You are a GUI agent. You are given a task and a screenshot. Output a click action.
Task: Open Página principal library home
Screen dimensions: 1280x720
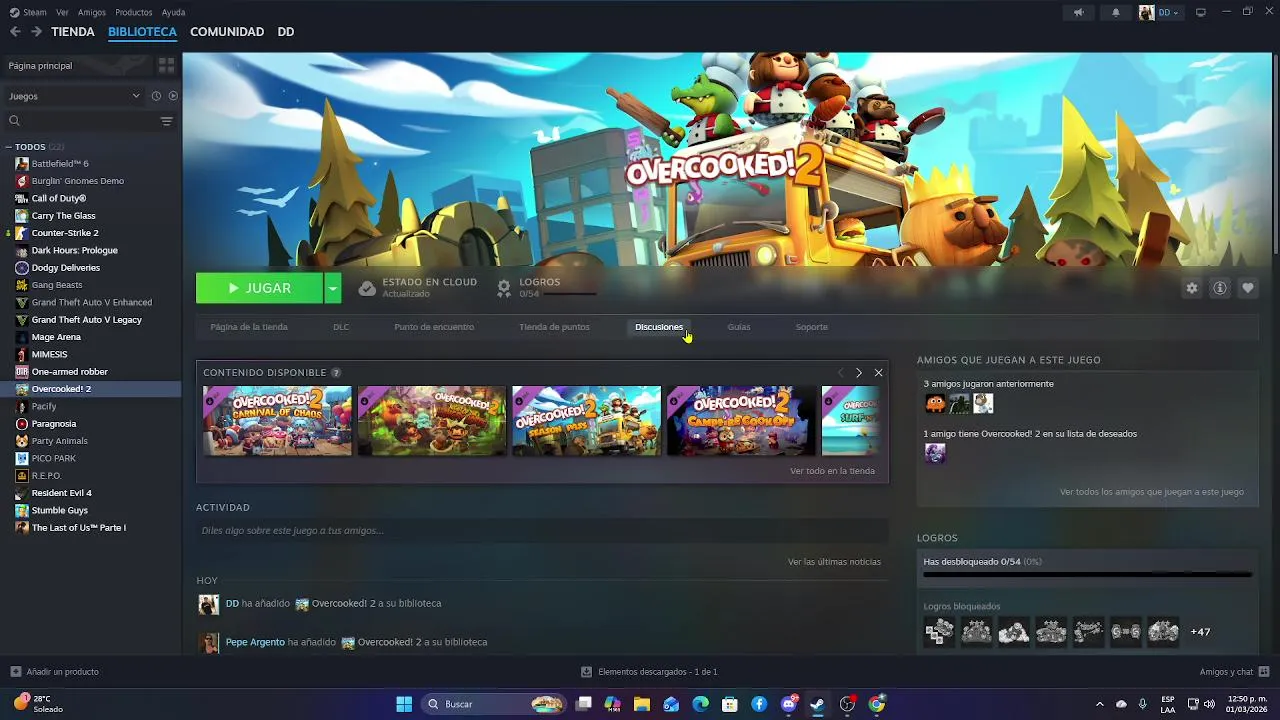(x=77, y=65)
